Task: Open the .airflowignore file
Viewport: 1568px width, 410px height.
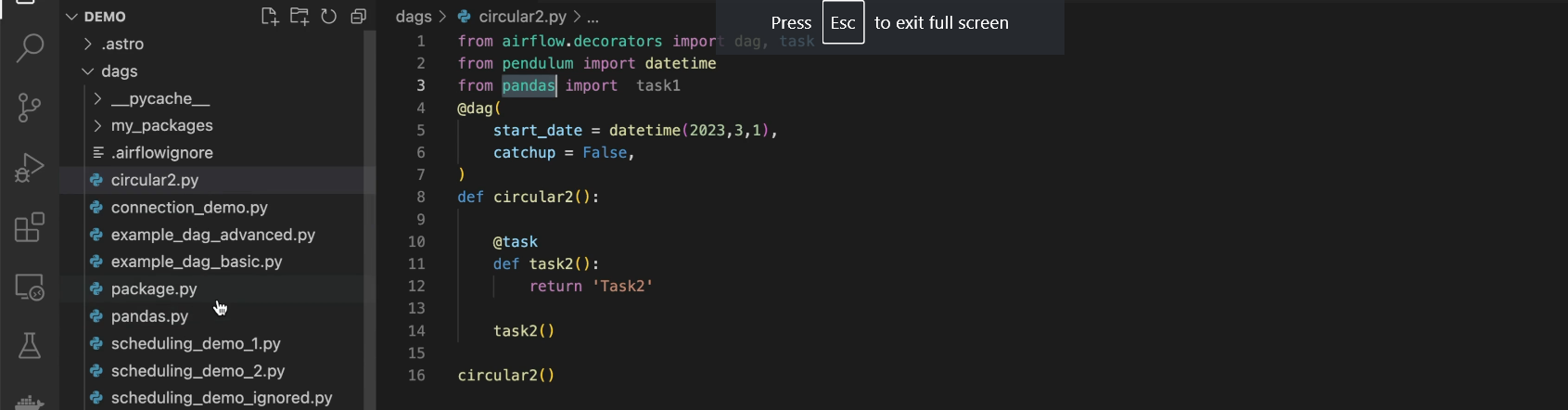Action: (161, 152)
